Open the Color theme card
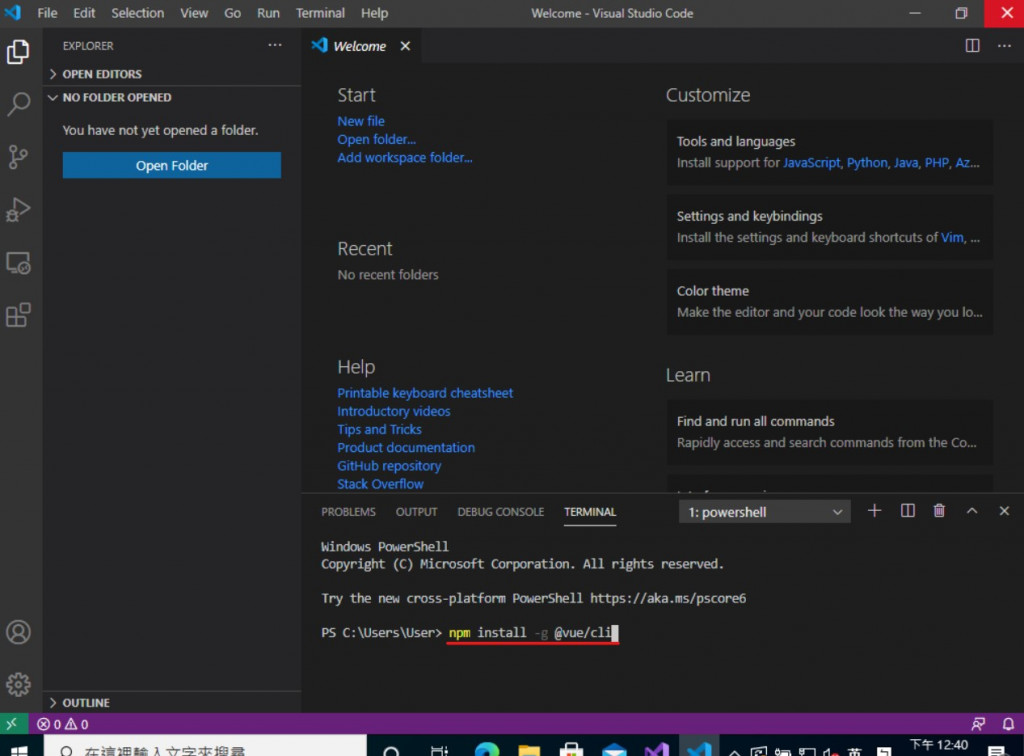This screenshot has height=756, width=1024. [829, 302]
